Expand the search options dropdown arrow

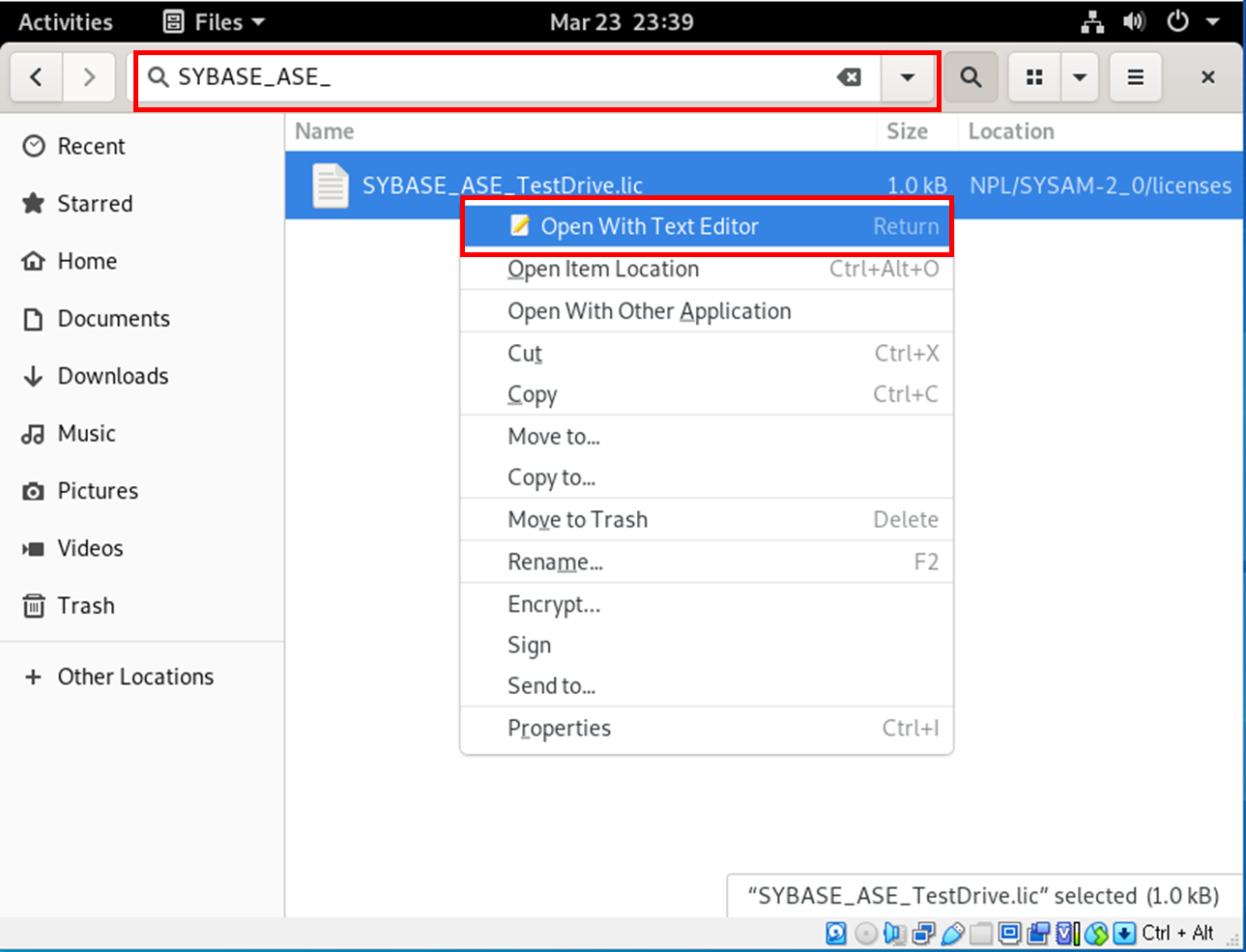(x=907, y=77)
